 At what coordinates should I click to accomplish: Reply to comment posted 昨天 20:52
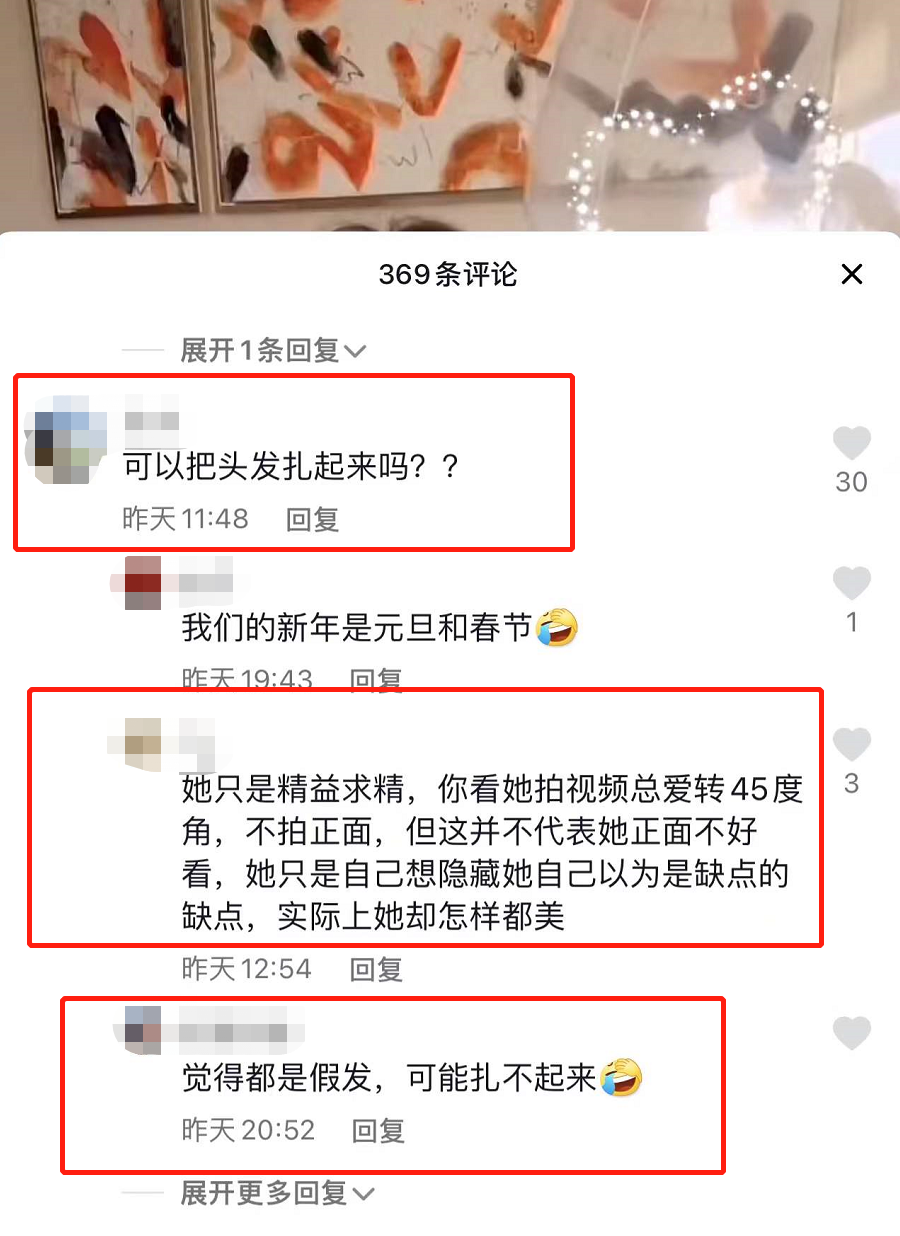pyautogui.click(x=378, y=1130)
